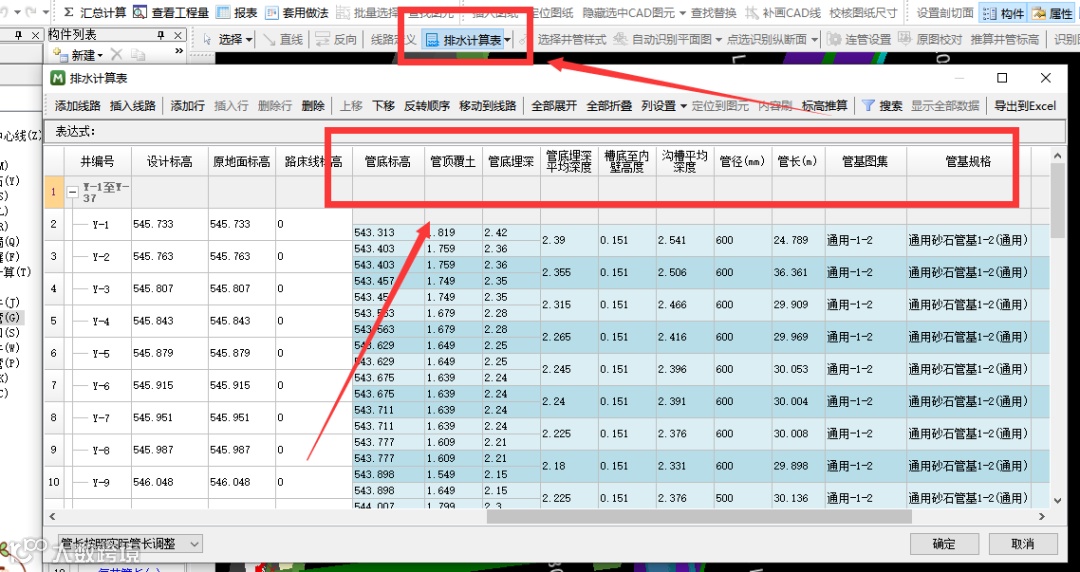Pin the 构件列表 panel
Screen dimensions: 1080x572
click(x=160, y=35)
